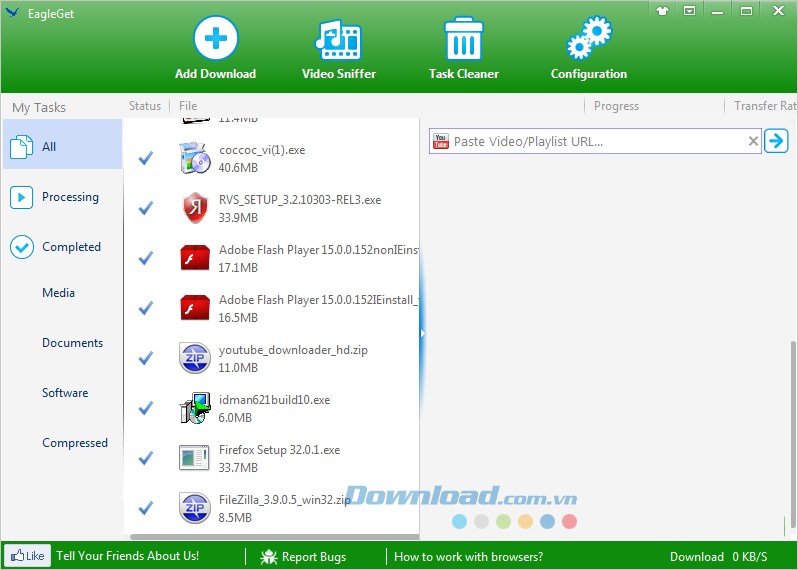Open the title bar dropdown menu arrow
798x570 pixels.
click(689, 10)
